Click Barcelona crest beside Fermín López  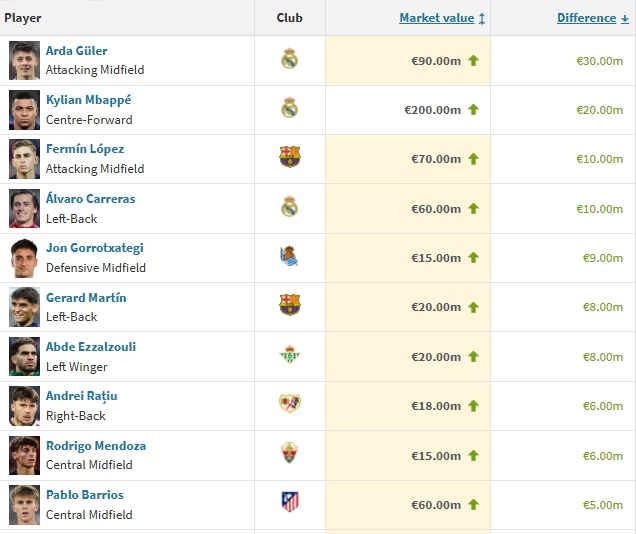coord(289,158)
